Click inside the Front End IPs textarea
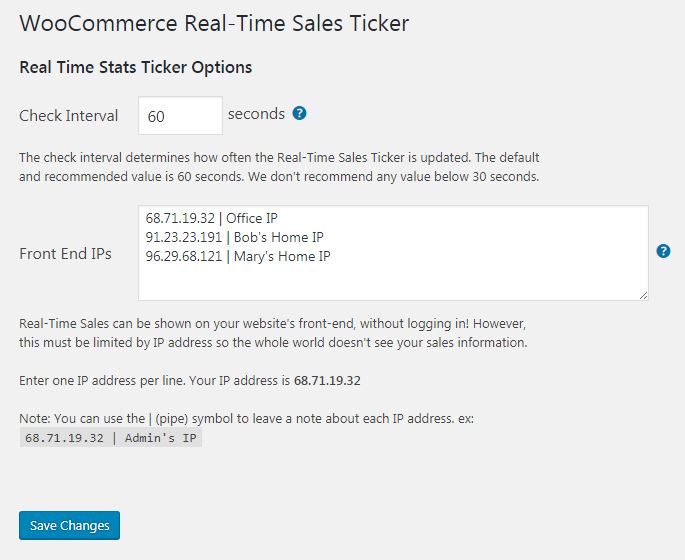This screenshot has height=560, width=685. pos(393,253)
